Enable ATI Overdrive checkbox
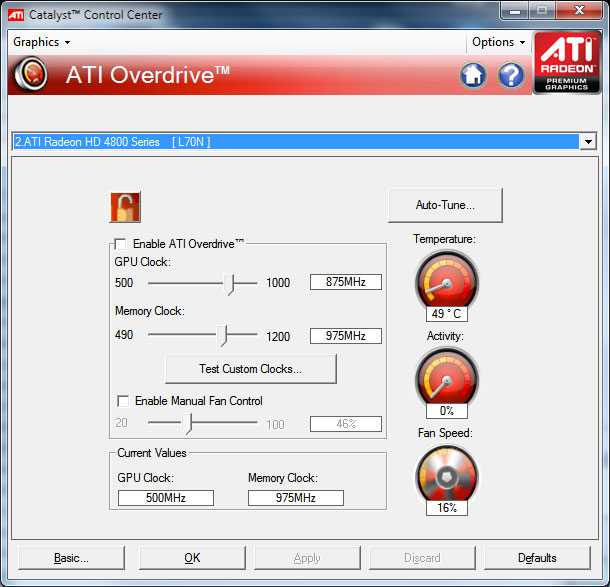 point(120,244)
